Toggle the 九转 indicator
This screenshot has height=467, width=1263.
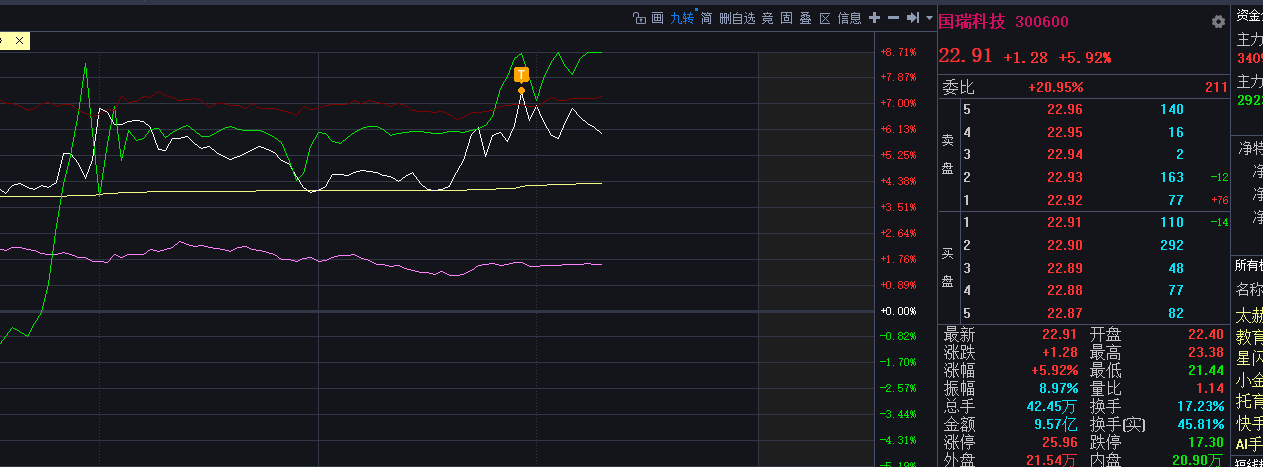pyautogui.click(x=682, y=18)
